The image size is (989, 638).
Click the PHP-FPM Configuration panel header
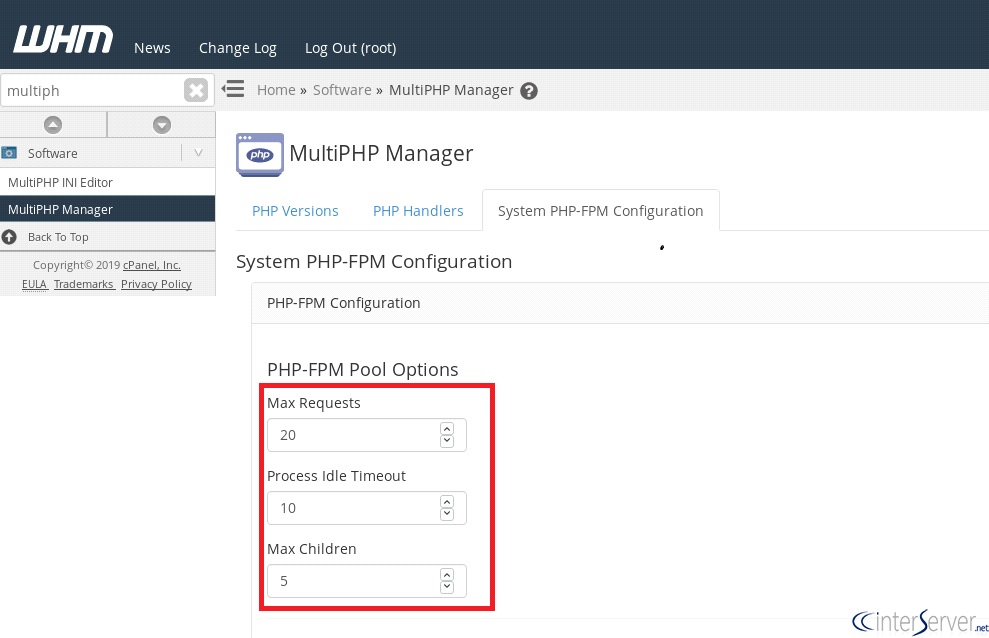(621, 303)
